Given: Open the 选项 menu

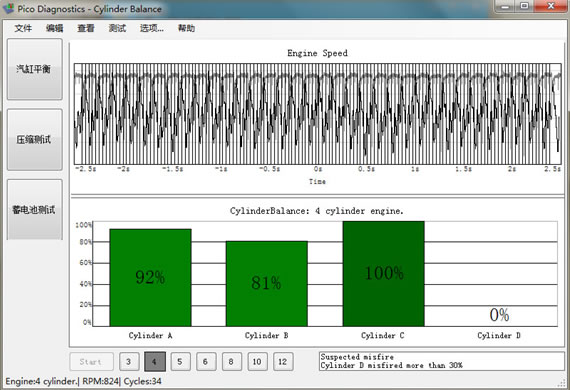Looking at the screenshot, I should 152,28.
